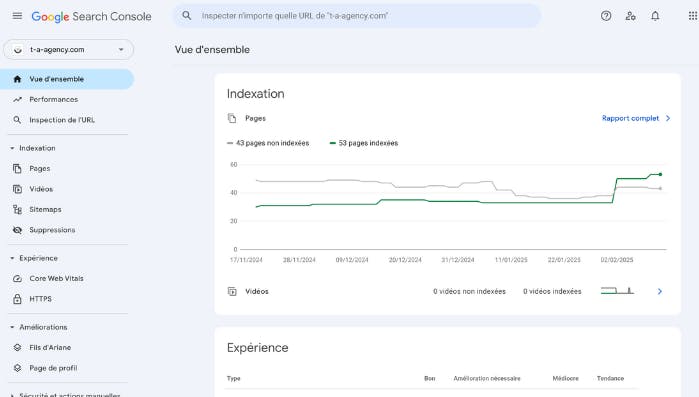Click the videos sparkline thumbnail
Screen dimensions: 699x397
click(x=617, y=291)
